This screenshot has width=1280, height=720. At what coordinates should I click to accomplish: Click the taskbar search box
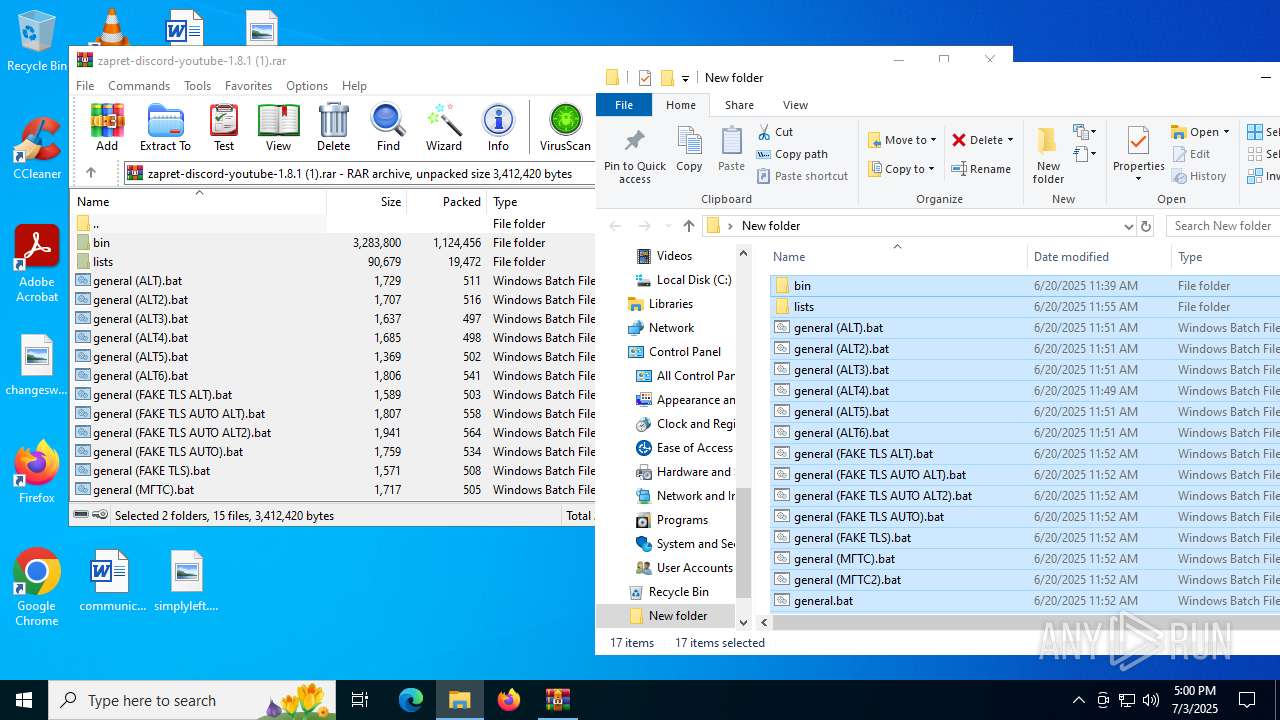pos(192,700)
